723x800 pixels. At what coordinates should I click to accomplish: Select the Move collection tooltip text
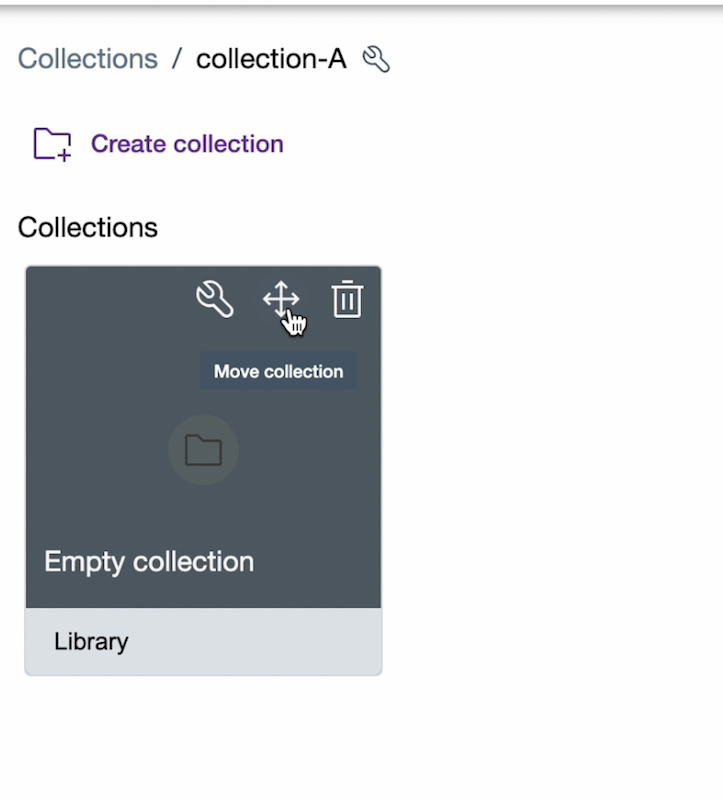[x=278, y=371]
